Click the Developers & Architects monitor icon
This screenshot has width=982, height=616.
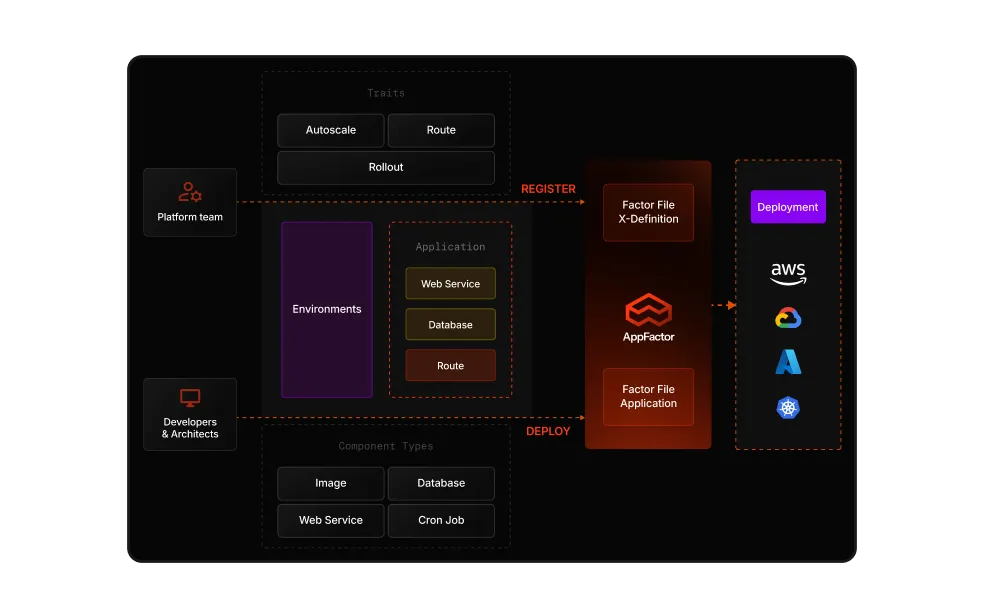[x=190, y=398]
